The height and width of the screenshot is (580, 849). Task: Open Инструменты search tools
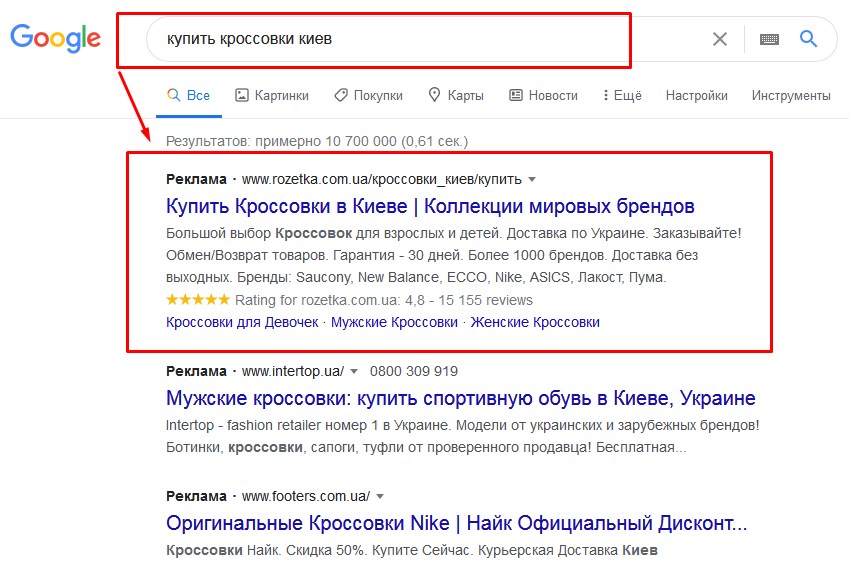pos(791,95)
